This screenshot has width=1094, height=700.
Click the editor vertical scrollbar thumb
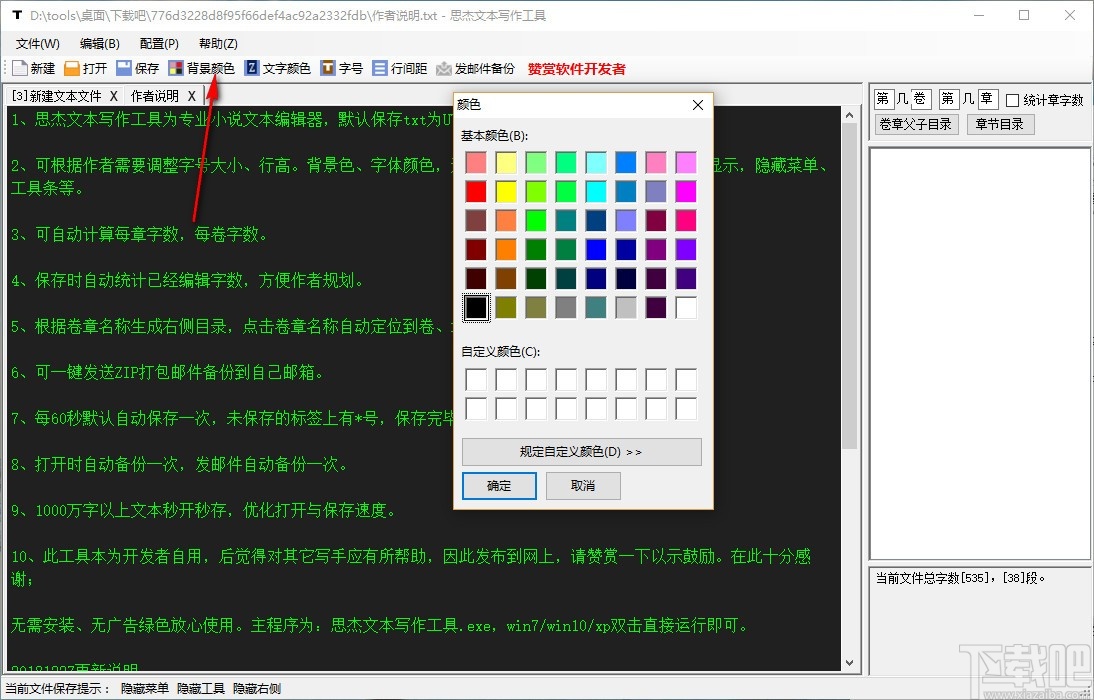849,286
